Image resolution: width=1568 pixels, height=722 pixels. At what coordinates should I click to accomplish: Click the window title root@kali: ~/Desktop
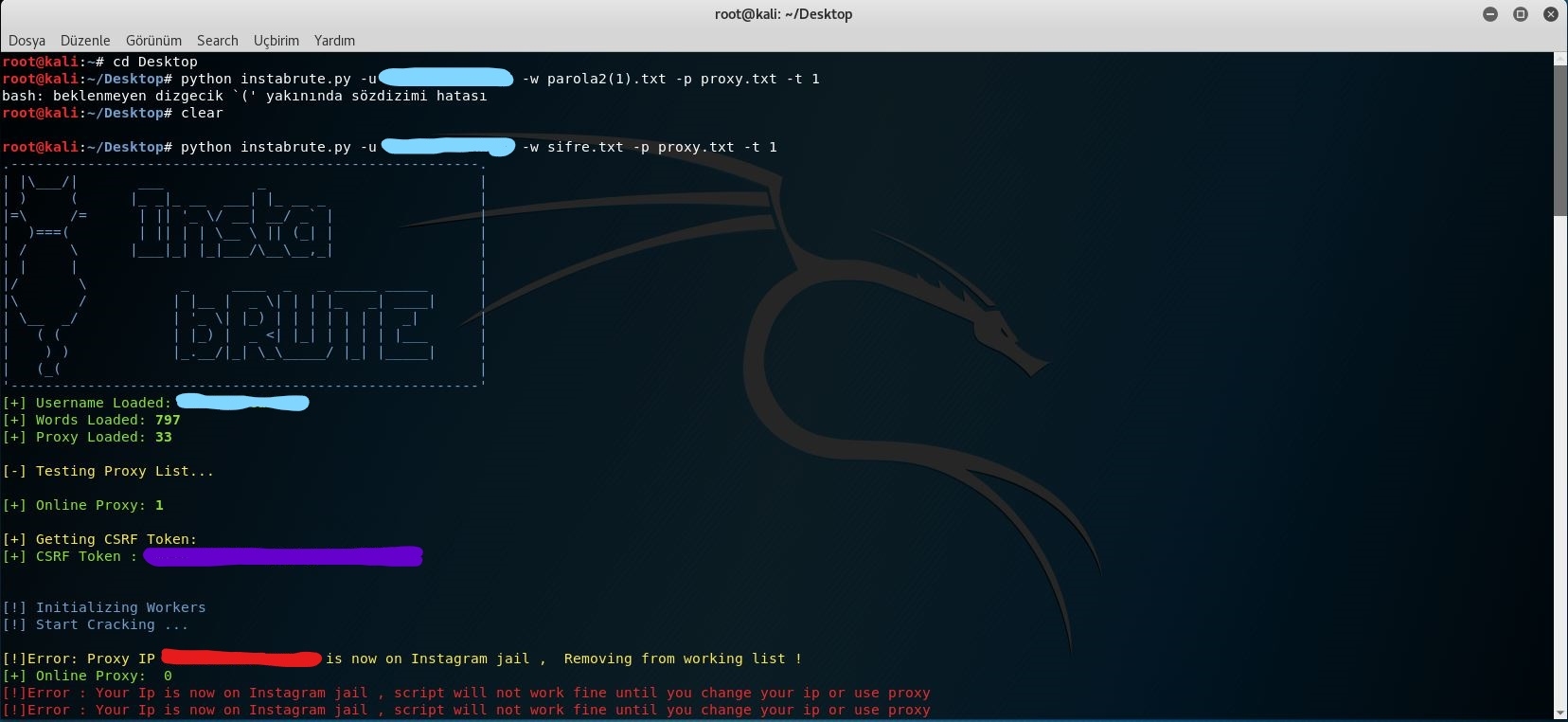pos(783,14)
